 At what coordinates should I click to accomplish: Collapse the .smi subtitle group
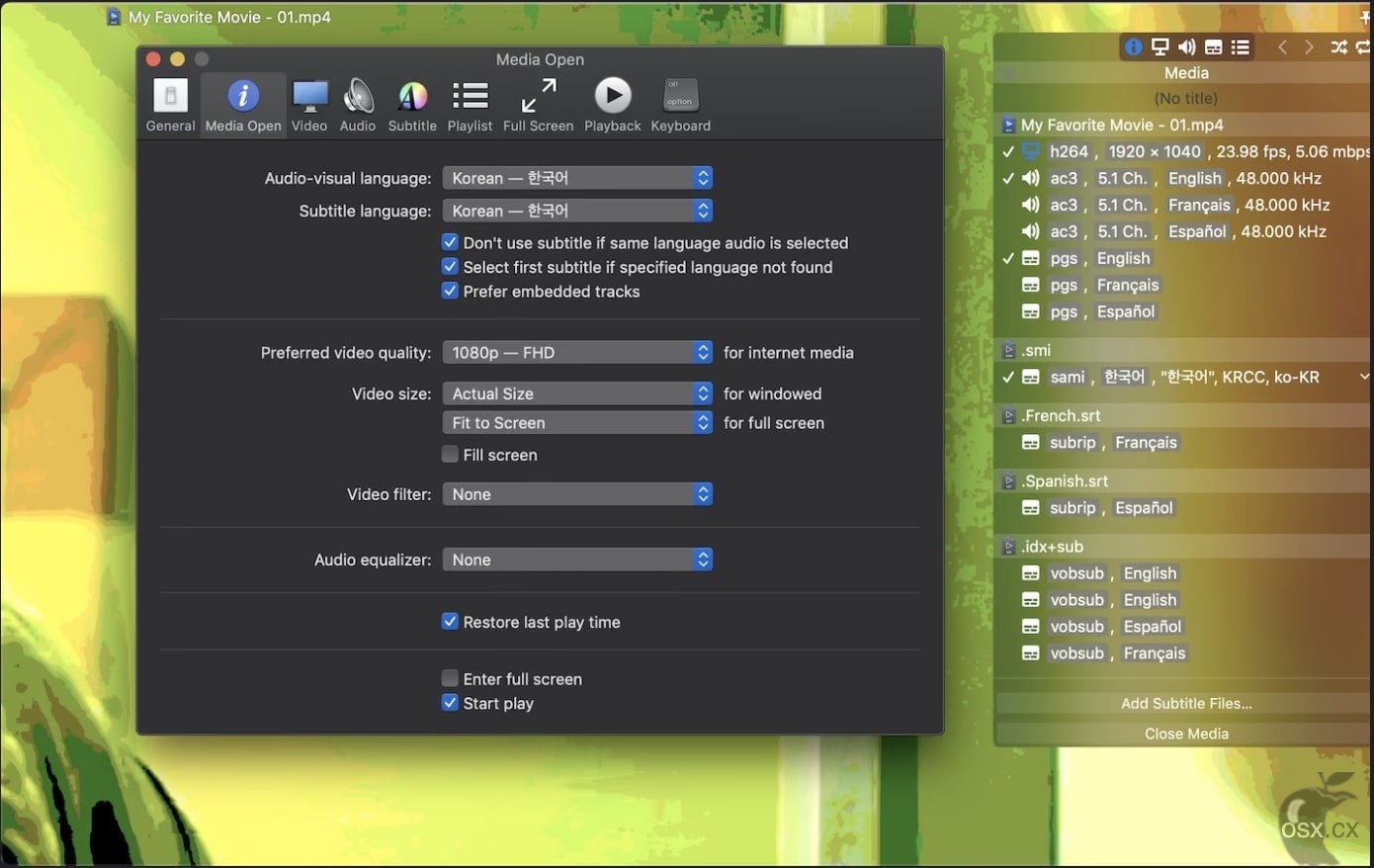point(1008,350)
